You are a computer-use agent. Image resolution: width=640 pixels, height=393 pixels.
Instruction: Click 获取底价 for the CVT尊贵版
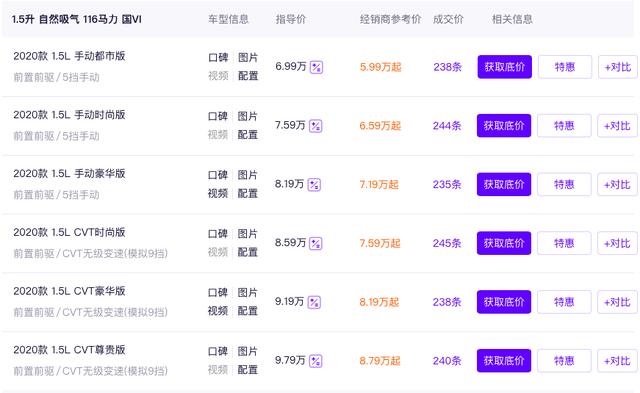click(x=504, y=361)
